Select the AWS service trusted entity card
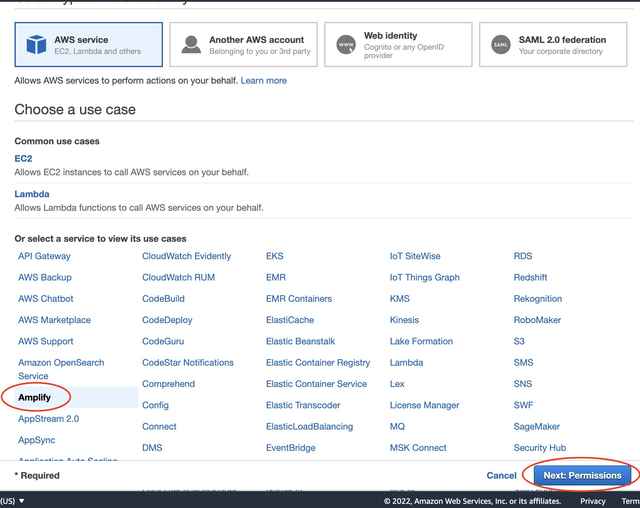 click(89, 44)
